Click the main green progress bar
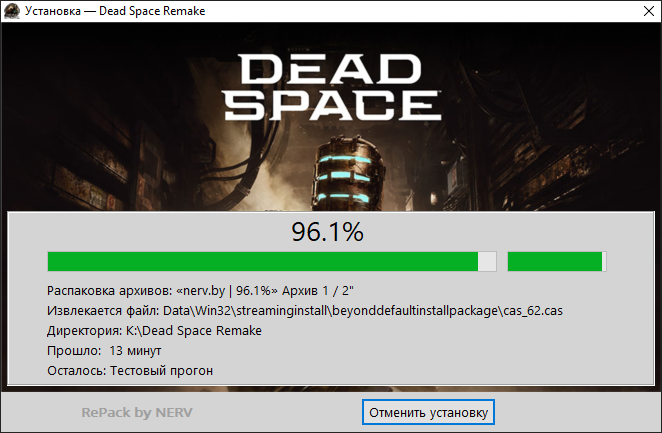The width and height of the screenshot is (662, 433). 272,262
